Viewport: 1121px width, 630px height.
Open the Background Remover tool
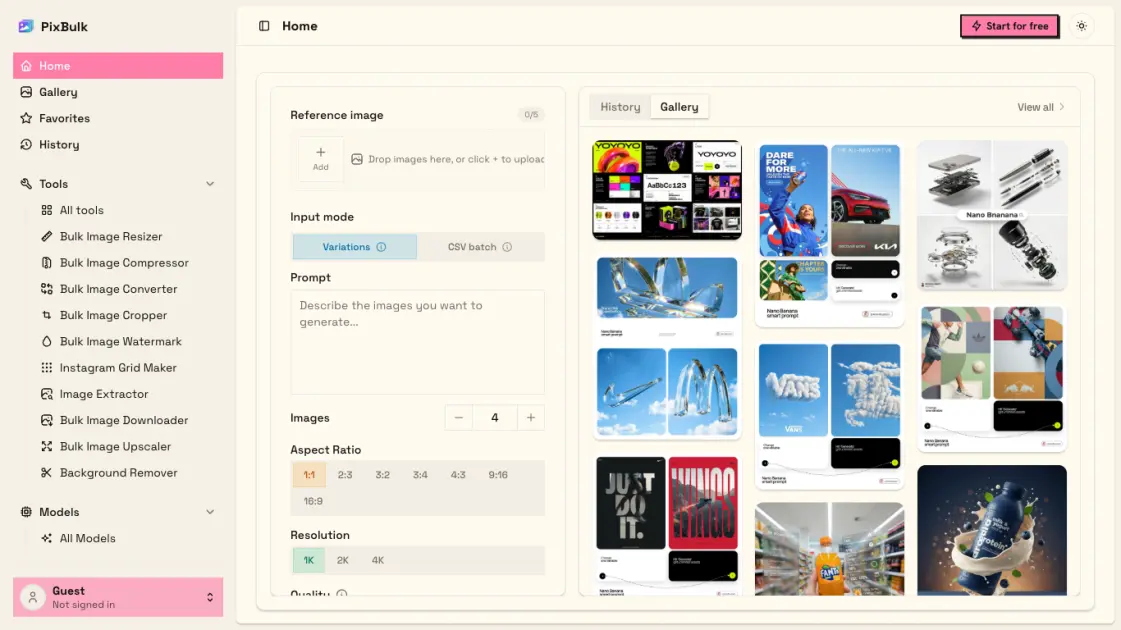click(119, 473)
